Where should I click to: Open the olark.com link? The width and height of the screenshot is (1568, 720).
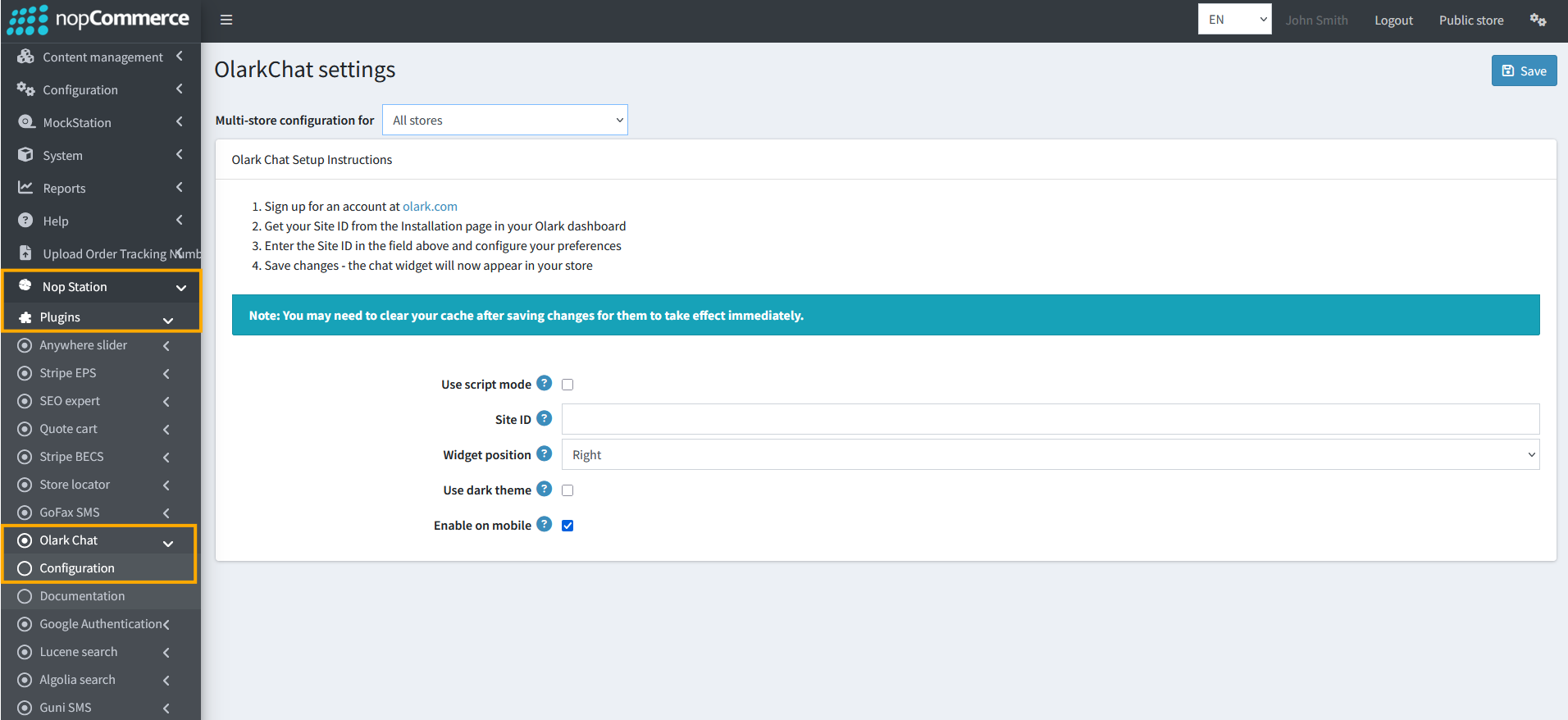coord(430,207)
